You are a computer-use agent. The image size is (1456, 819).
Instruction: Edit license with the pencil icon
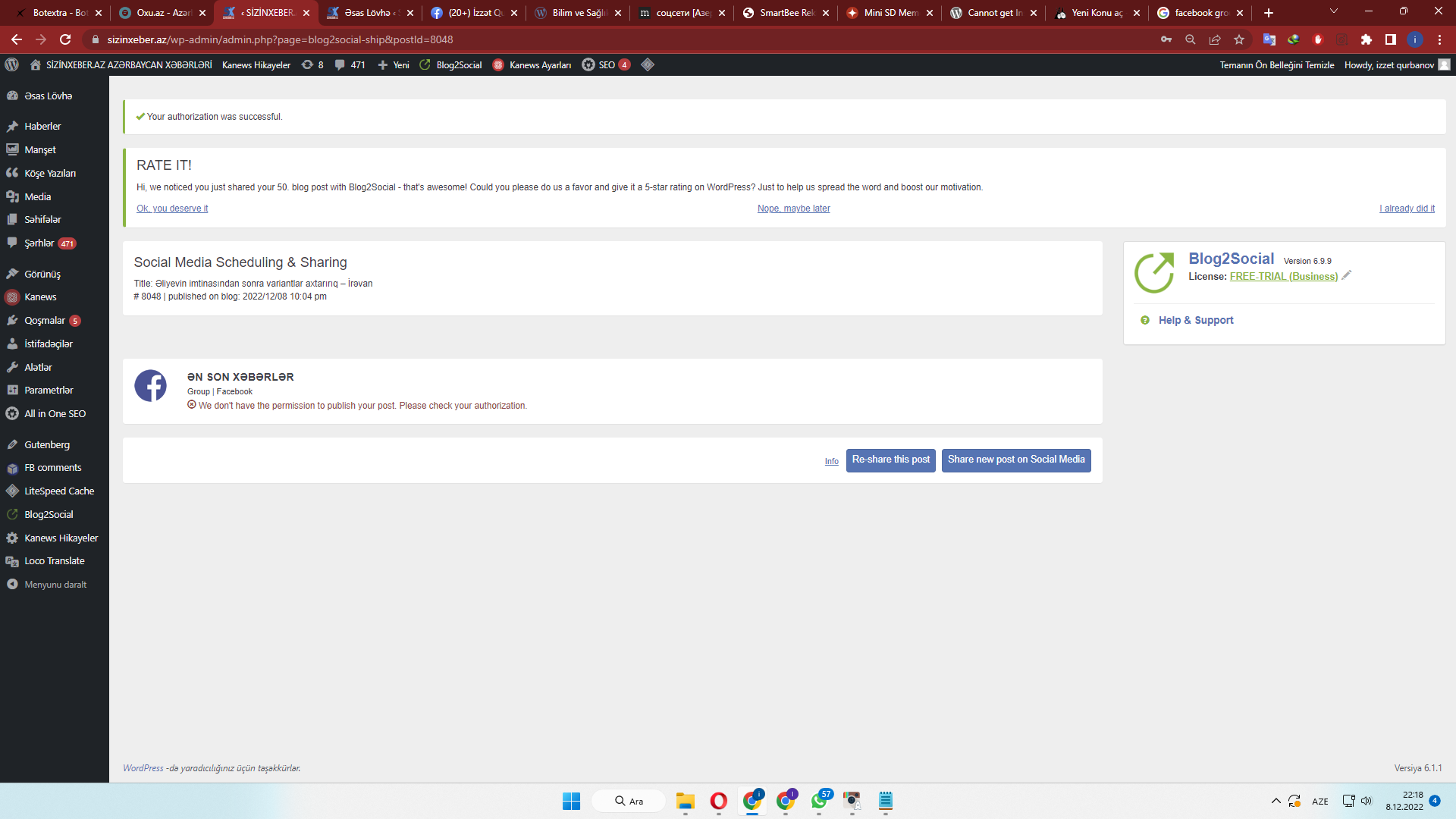[x=1347, y=275]
